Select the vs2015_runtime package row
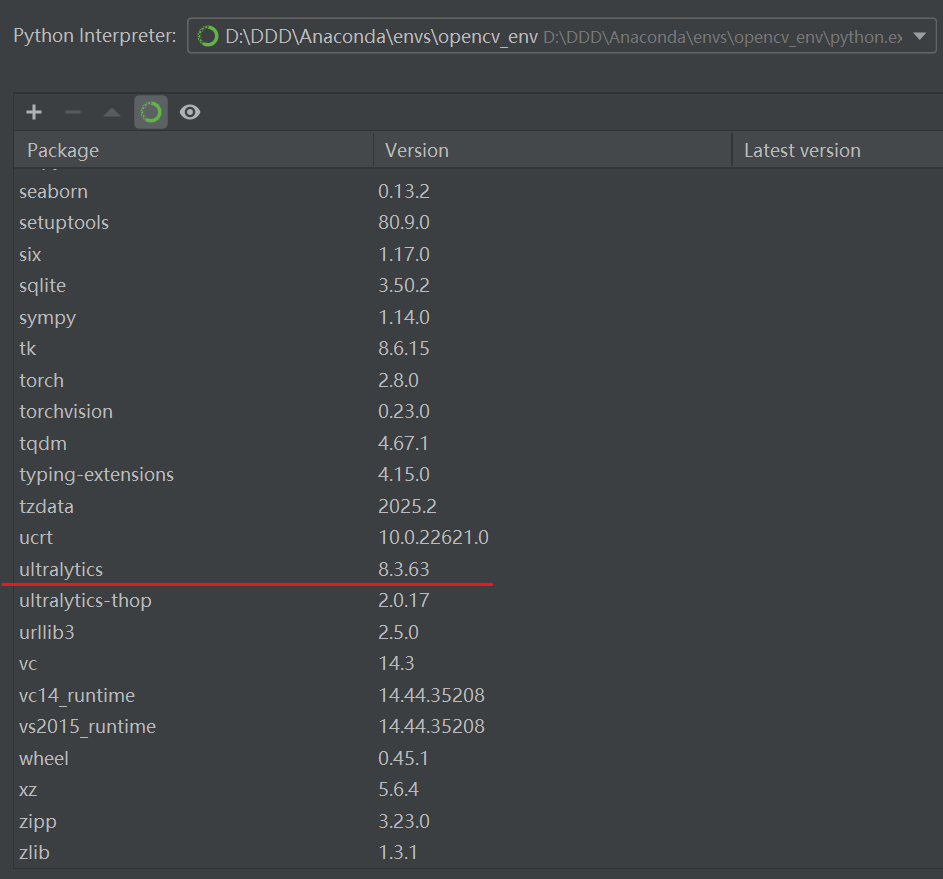 tap(478, 726)
